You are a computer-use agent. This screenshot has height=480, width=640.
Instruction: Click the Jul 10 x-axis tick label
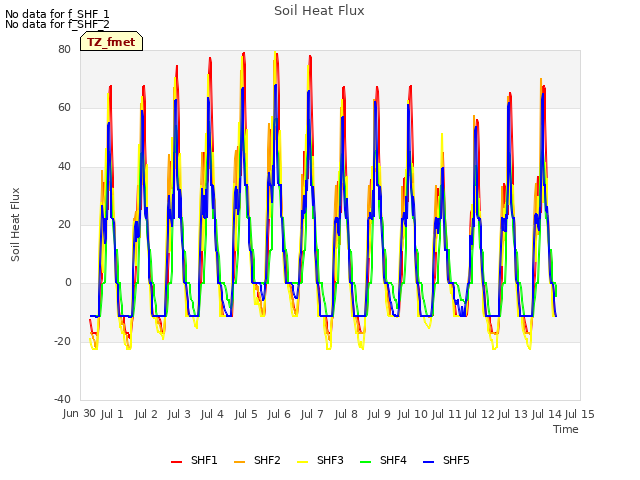click(412, 414)
